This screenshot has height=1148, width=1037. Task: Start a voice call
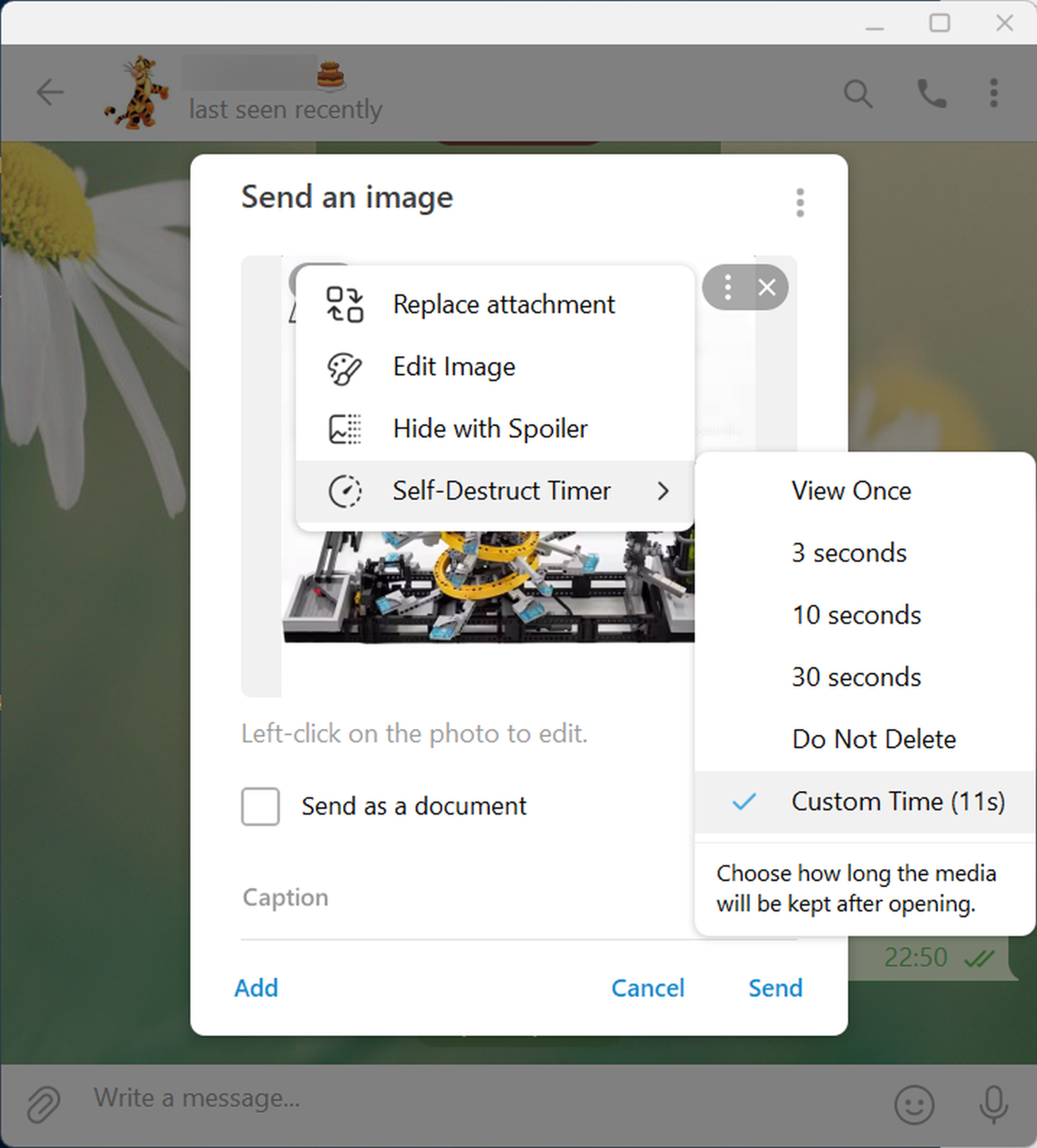pos(931,92)
